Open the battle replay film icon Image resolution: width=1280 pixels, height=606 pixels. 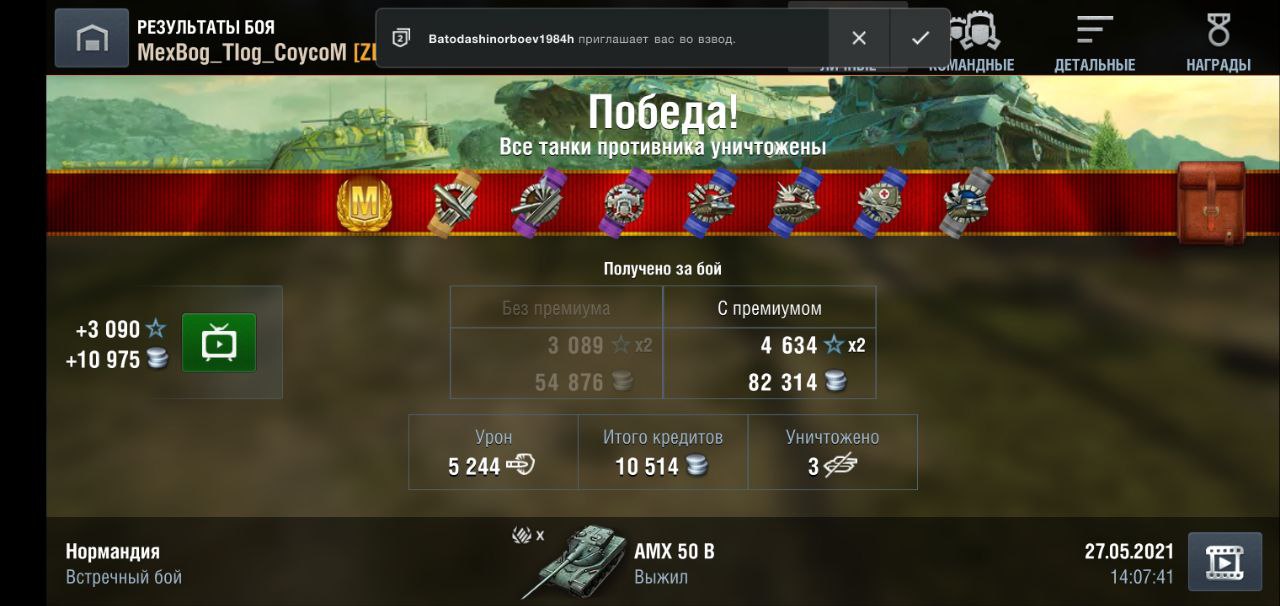pos(1223,562)
